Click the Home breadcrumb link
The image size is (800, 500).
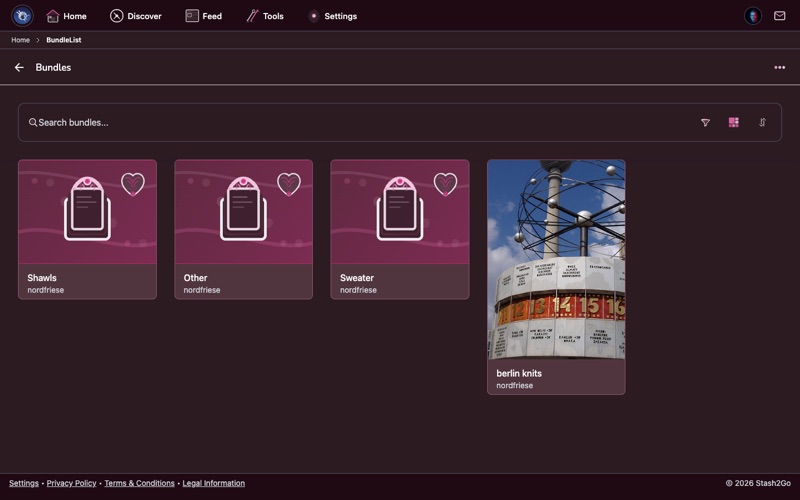20,40
